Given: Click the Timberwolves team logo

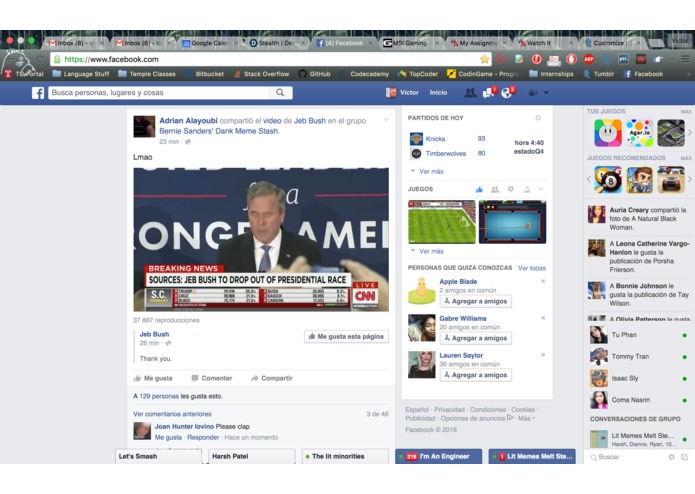Looking at the screenshot, I should pyautogui.click(x=416, y=153).
